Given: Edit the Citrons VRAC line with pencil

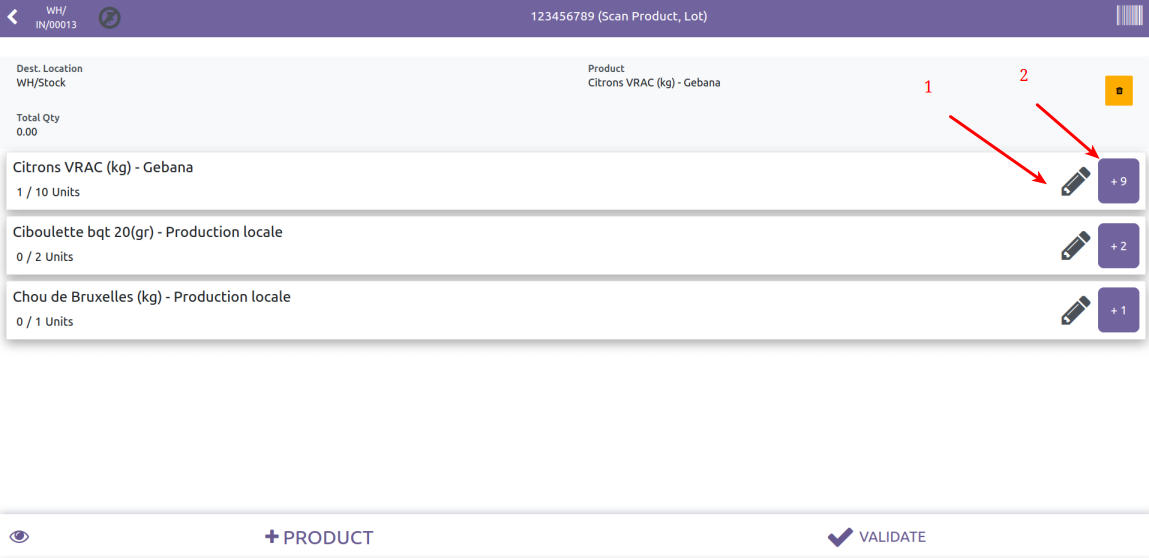Looking at the screenshot, I should (1075, 181).
